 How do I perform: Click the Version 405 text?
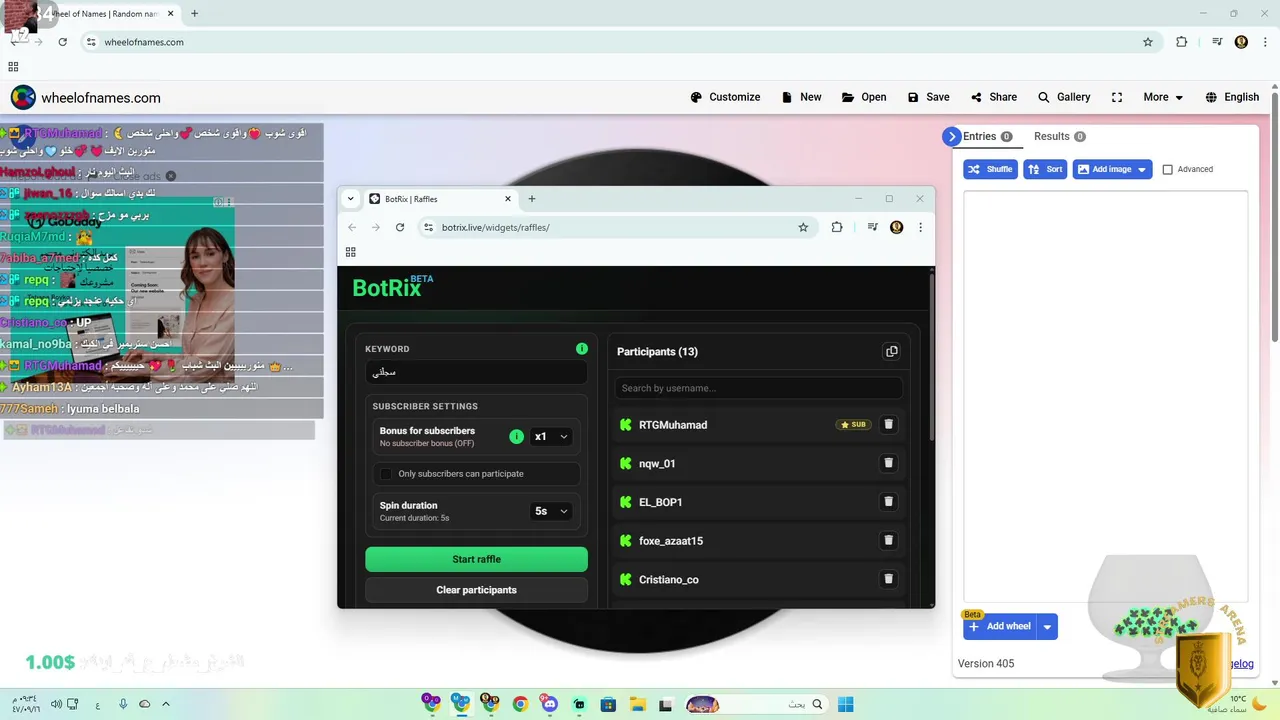(x=986, y=664)
